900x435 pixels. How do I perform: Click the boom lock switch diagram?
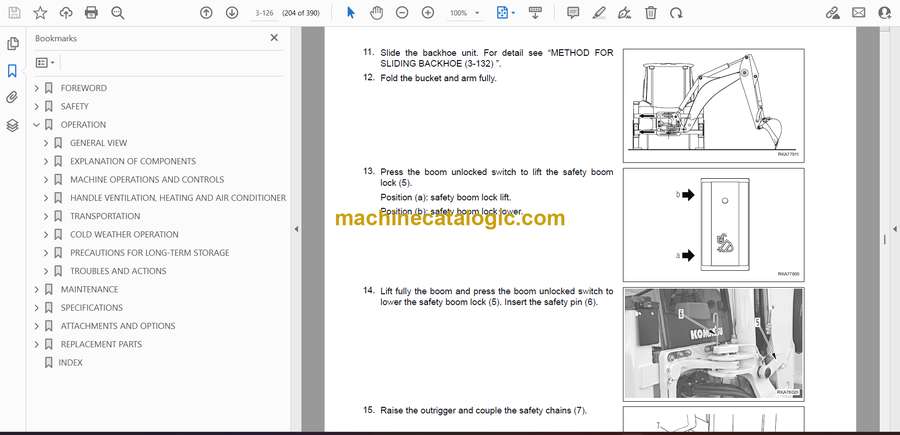coord(713,225)
